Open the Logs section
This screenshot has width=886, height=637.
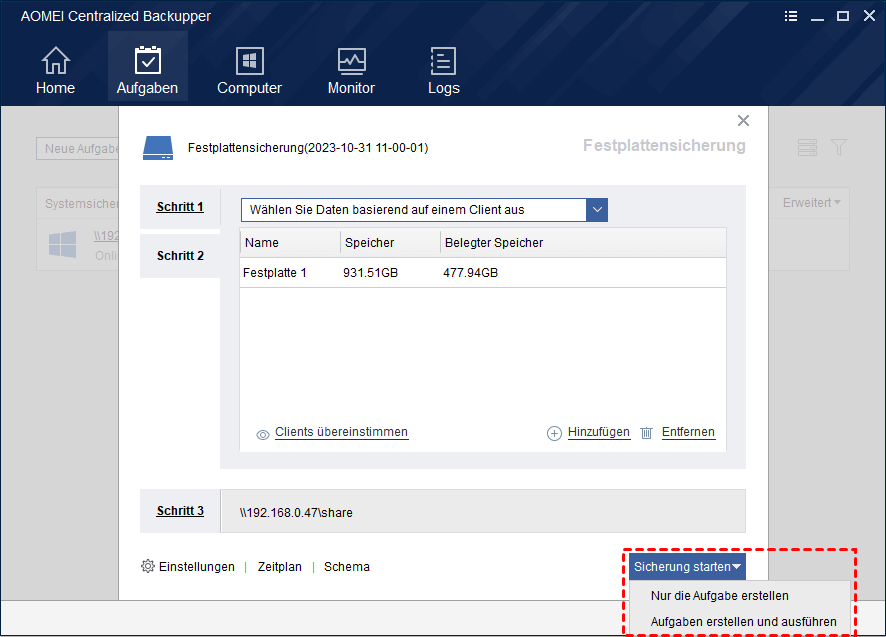(444, 70)
